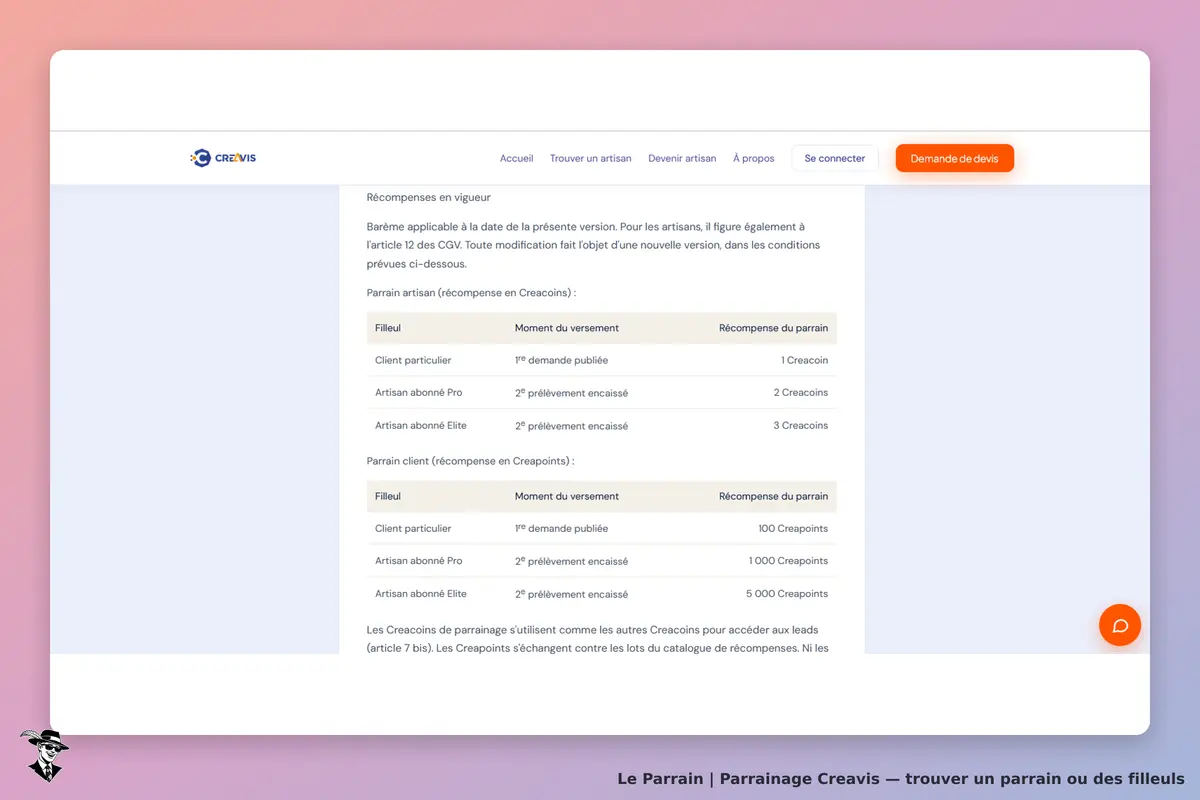This screenshot has height=800, width=1200.
Task: Click 'Client particulier' in the Creapoints table
Action: 413,528
